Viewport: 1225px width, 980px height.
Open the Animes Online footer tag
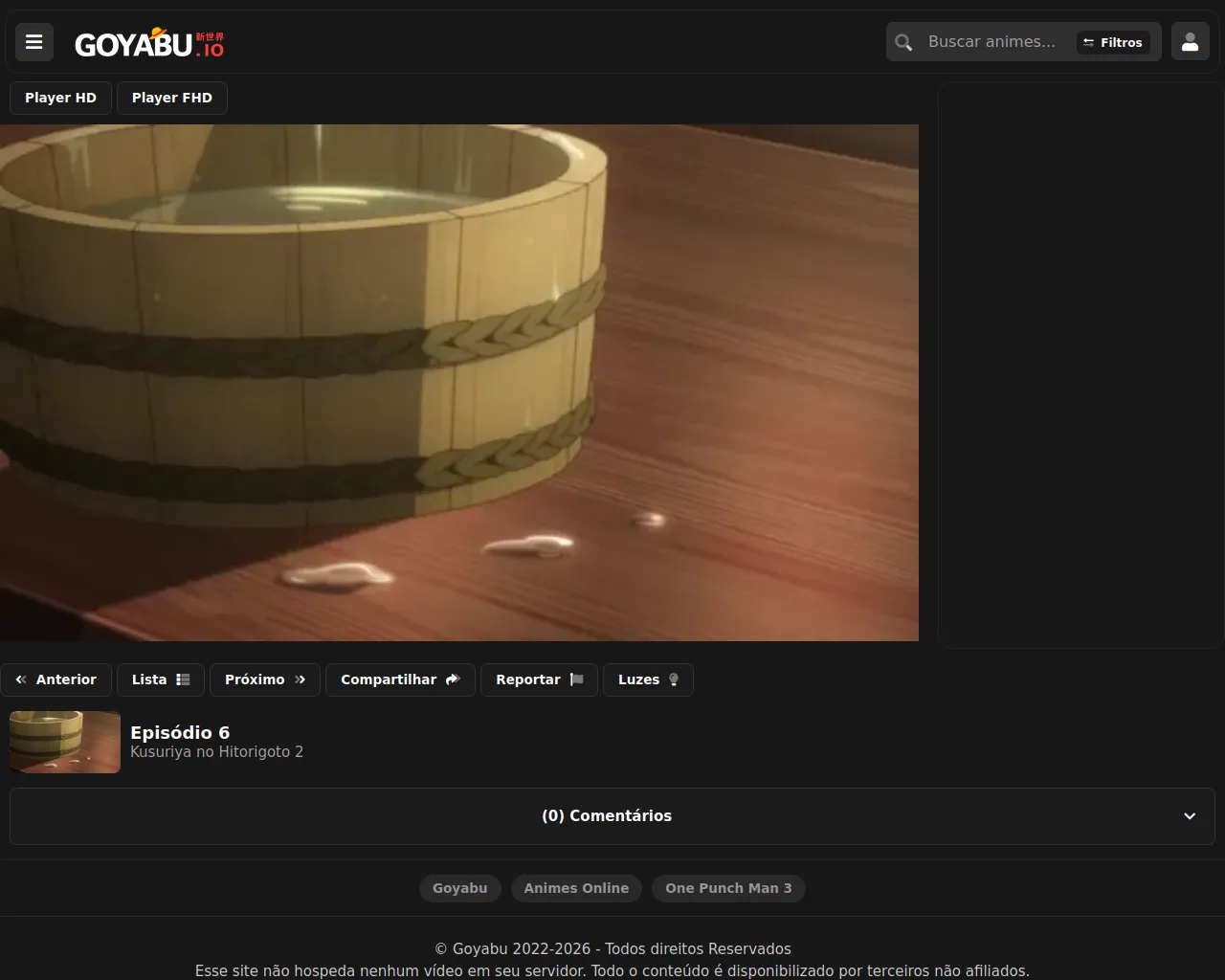(x=576, y=888)
